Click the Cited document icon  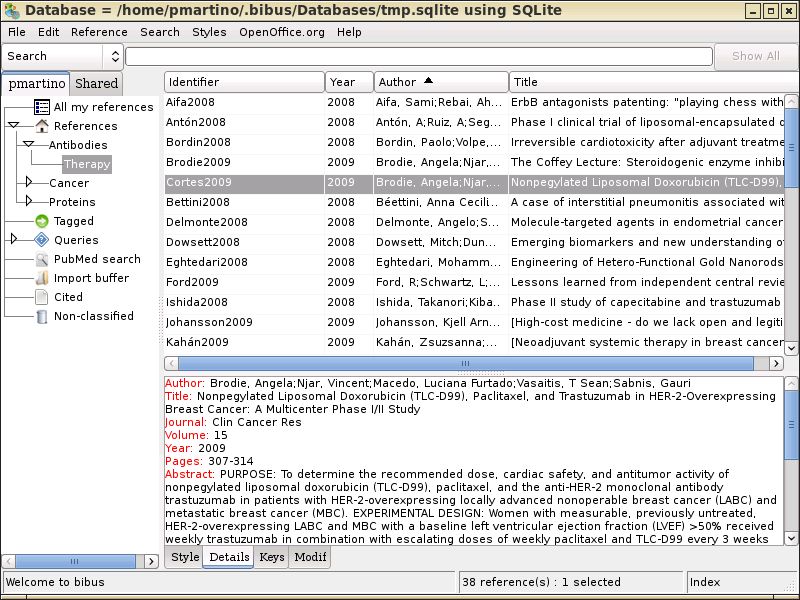[42, 297]
